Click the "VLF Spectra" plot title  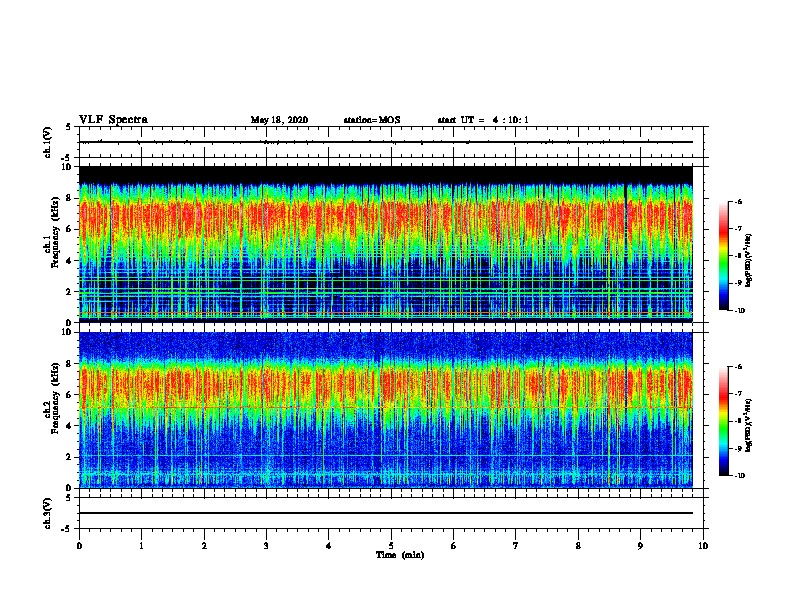(x=113, y=120)
